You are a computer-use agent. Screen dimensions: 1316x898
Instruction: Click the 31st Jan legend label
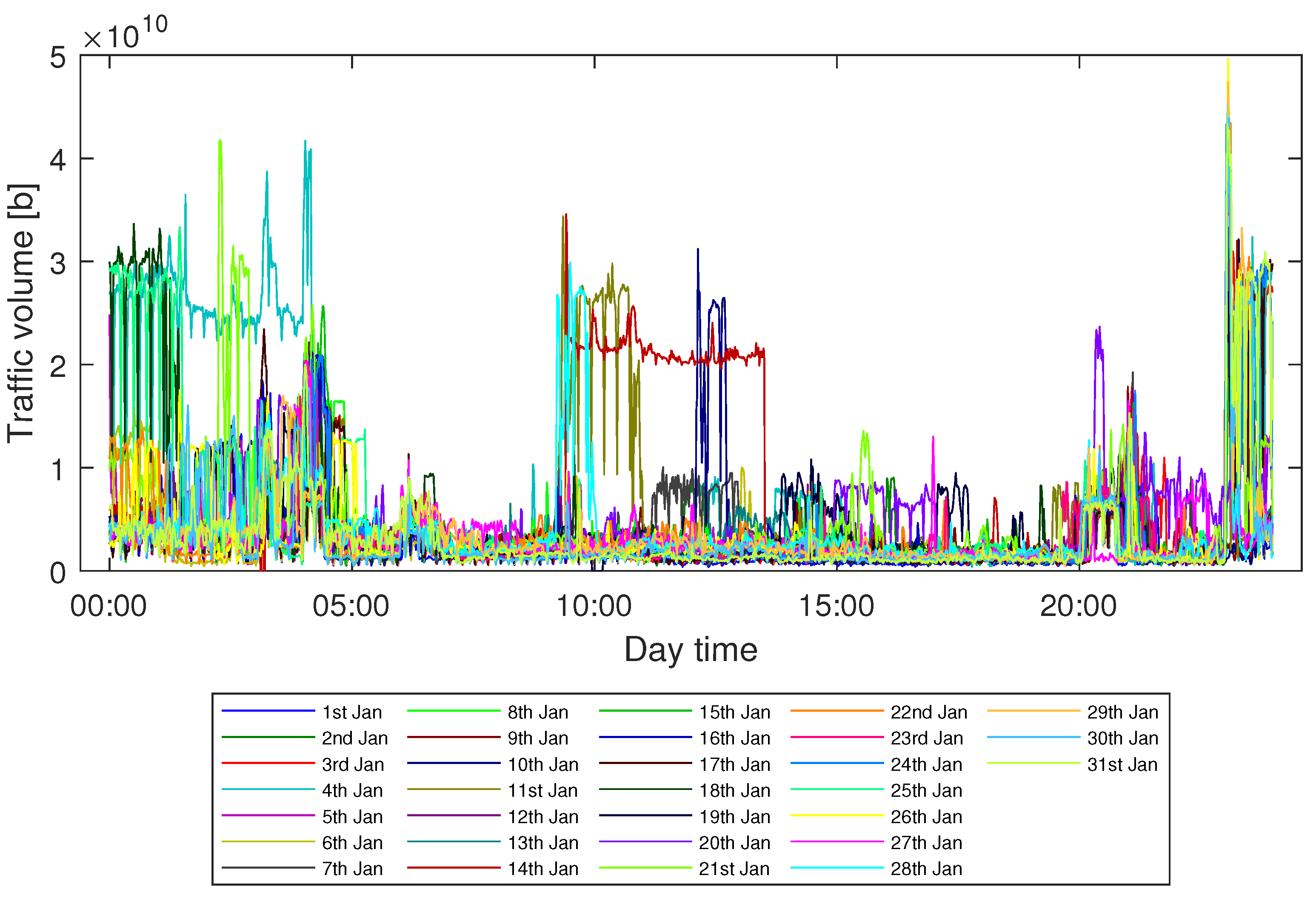(1122, 764)
